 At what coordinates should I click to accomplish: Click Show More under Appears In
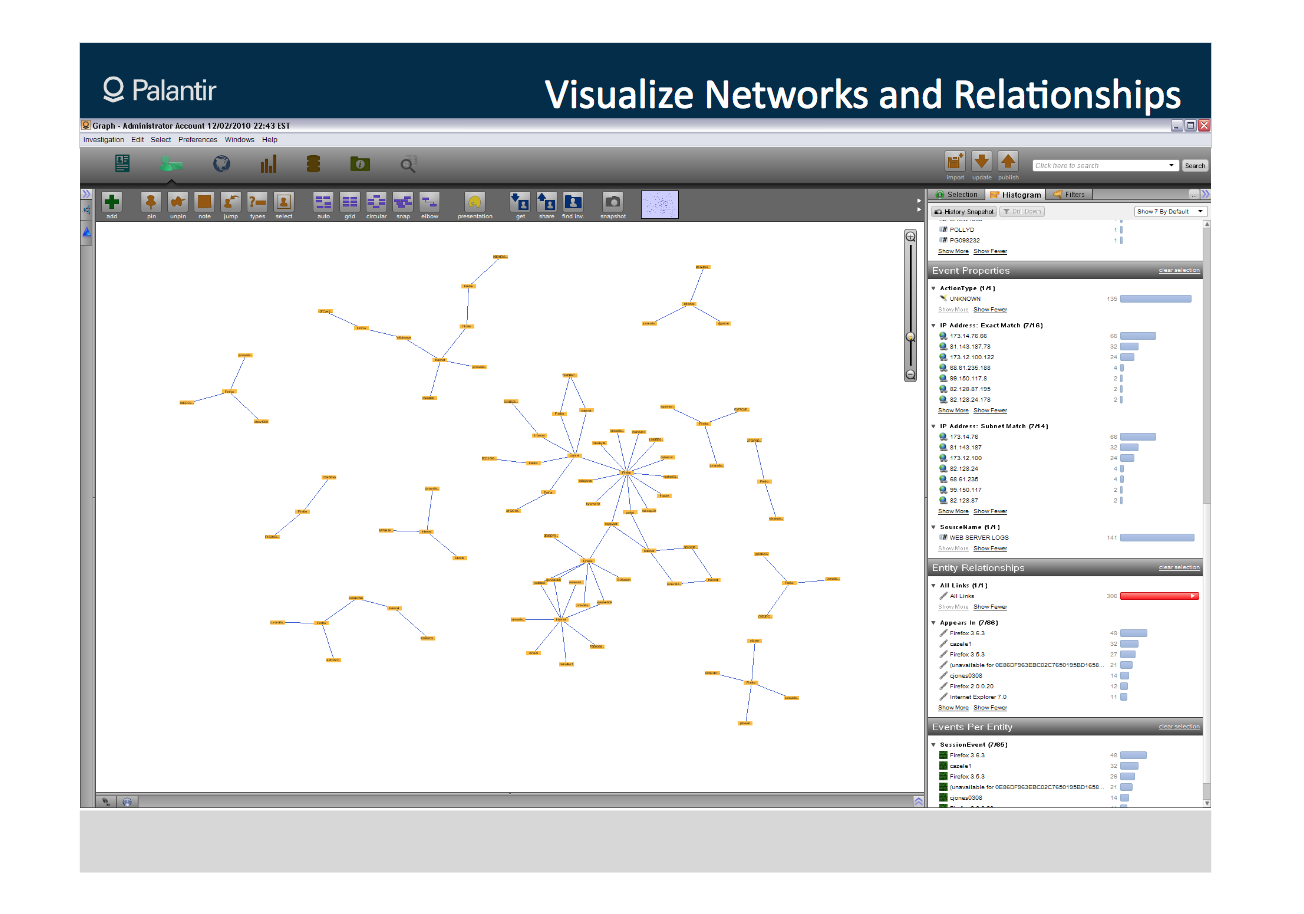953,708
